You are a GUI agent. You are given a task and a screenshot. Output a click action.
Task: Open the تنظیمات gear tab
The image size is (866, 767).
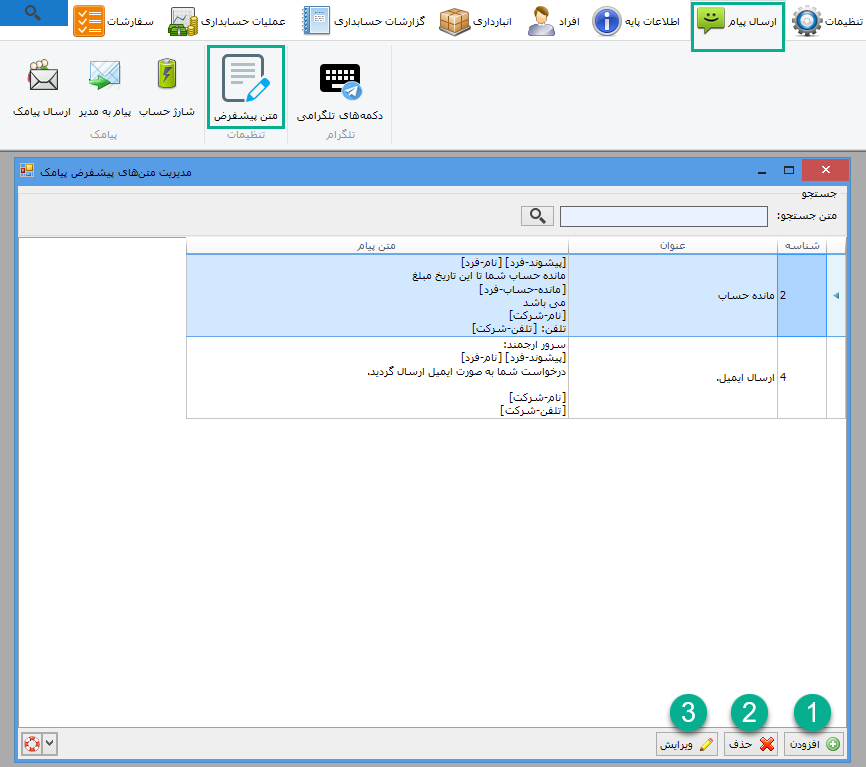(x=827, y=21)
